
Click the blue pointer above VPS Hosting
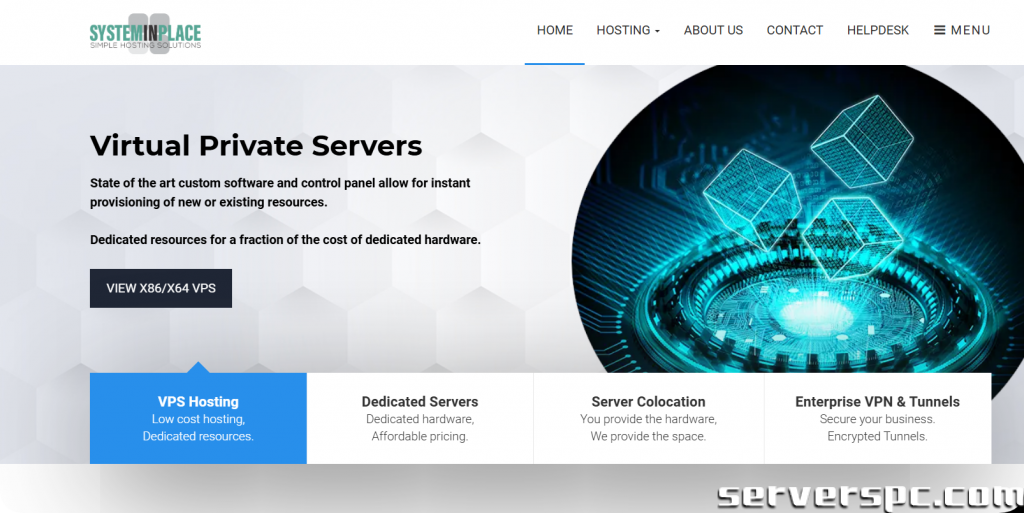coord(198,367)
